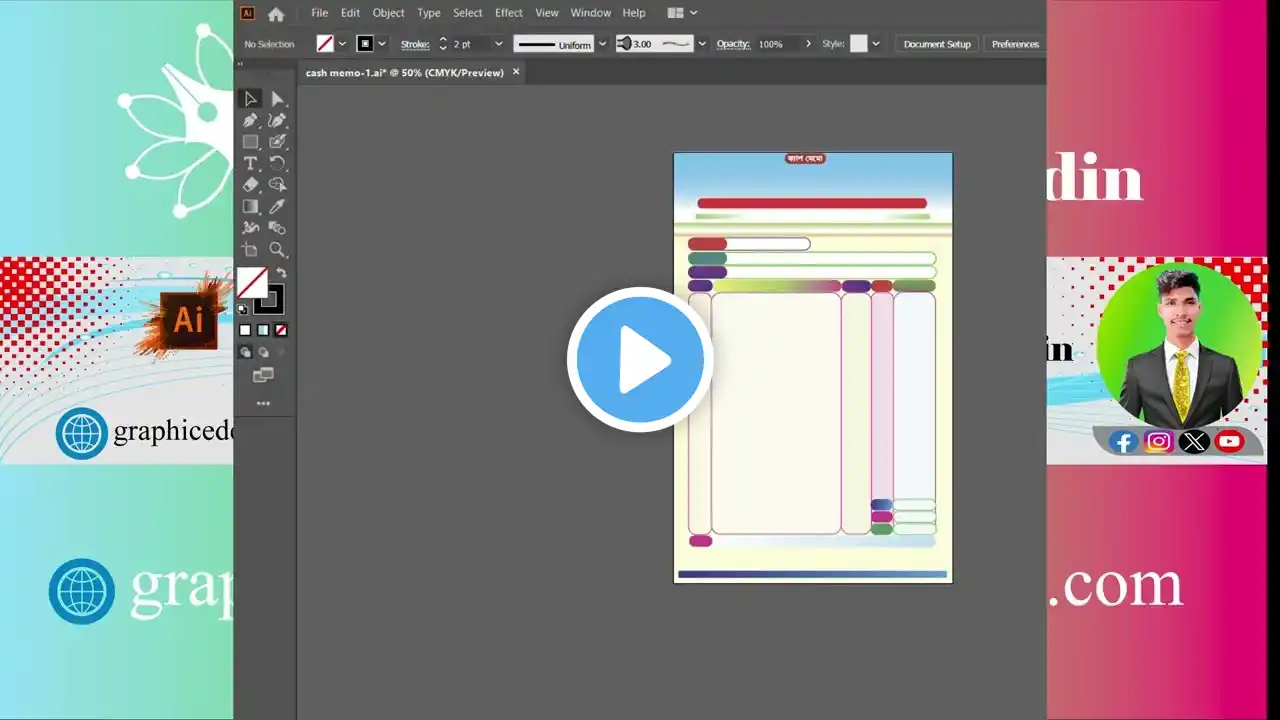Viewport: 1280px width, 720px height.
Task: Open the Style dropdown arrow
Action: point(876,44)
